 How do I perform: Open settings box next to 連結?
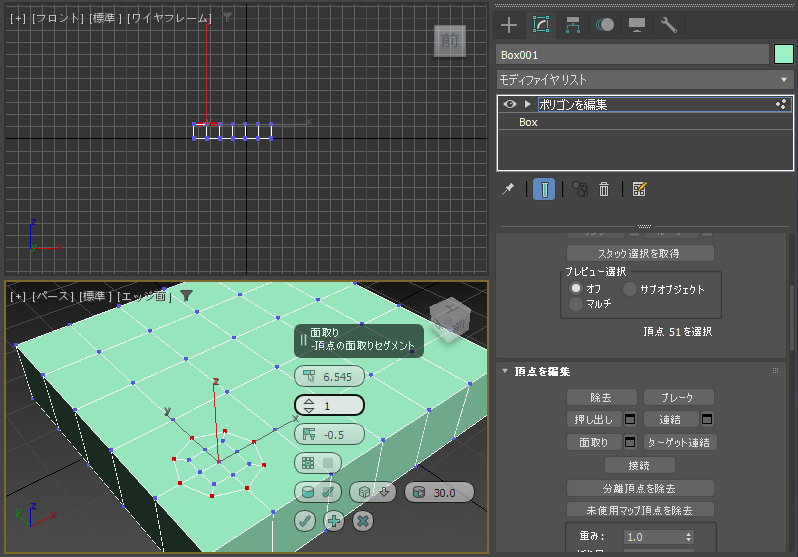click(707, 420)
